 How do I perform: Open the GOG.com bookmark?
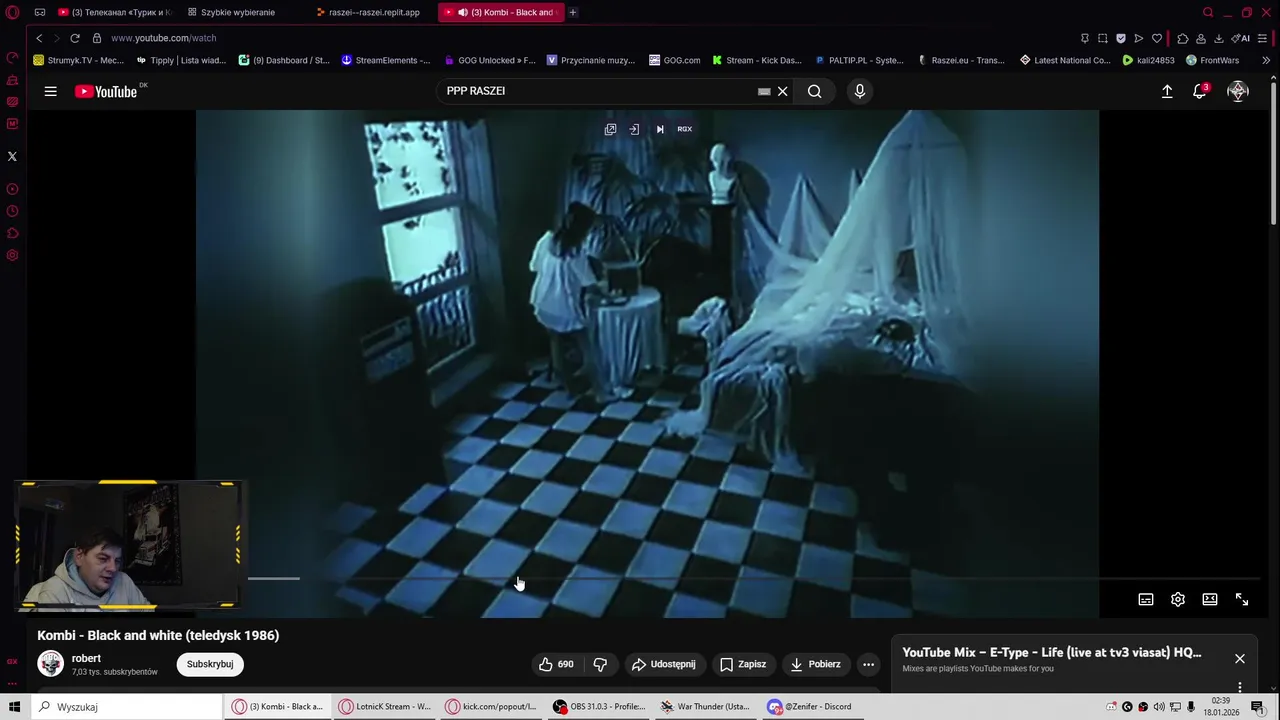(674, 60)
